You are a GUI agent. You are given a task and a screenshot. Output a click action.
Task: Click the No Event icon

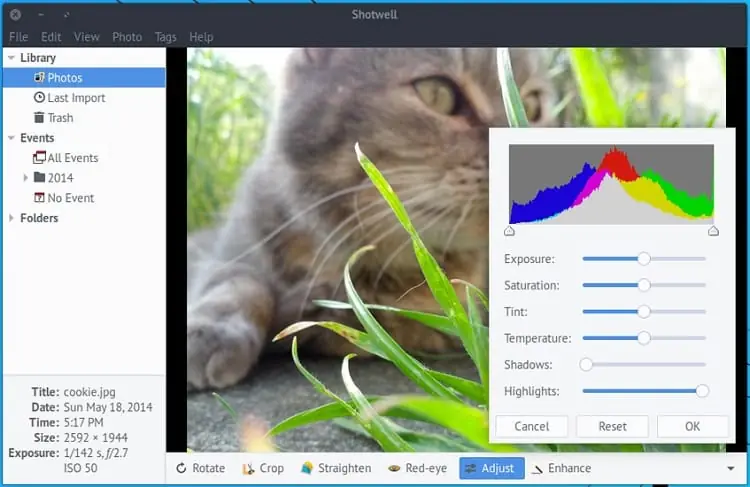click(39, 198)
